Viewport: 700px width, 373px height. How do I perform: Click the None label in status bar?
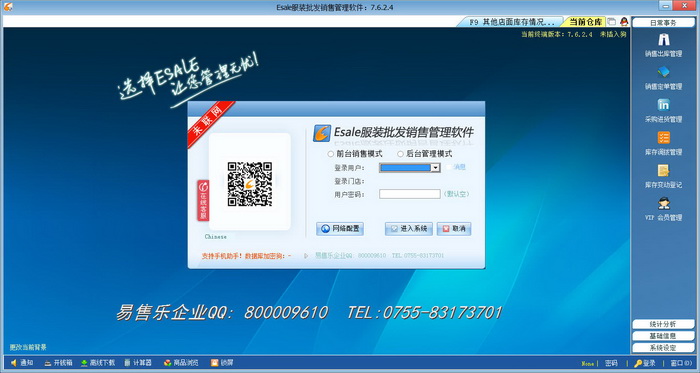point(588,364)
